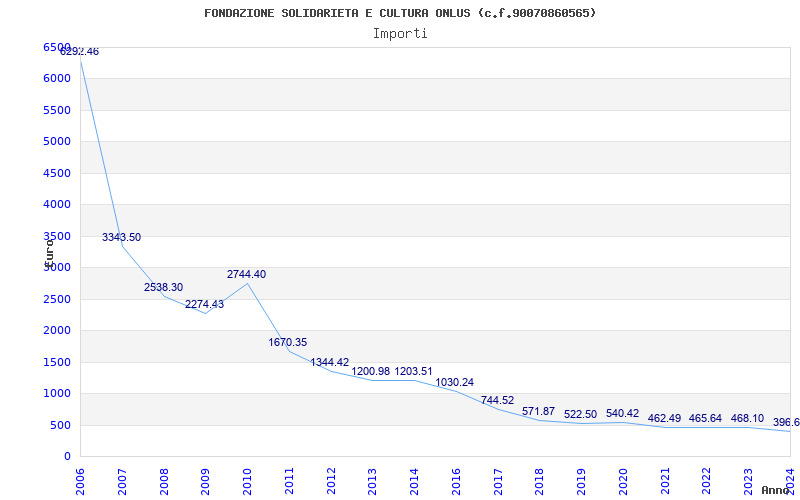Click the 500 y-axis tick label
The image size is (800, 500).
coord(60,426)
